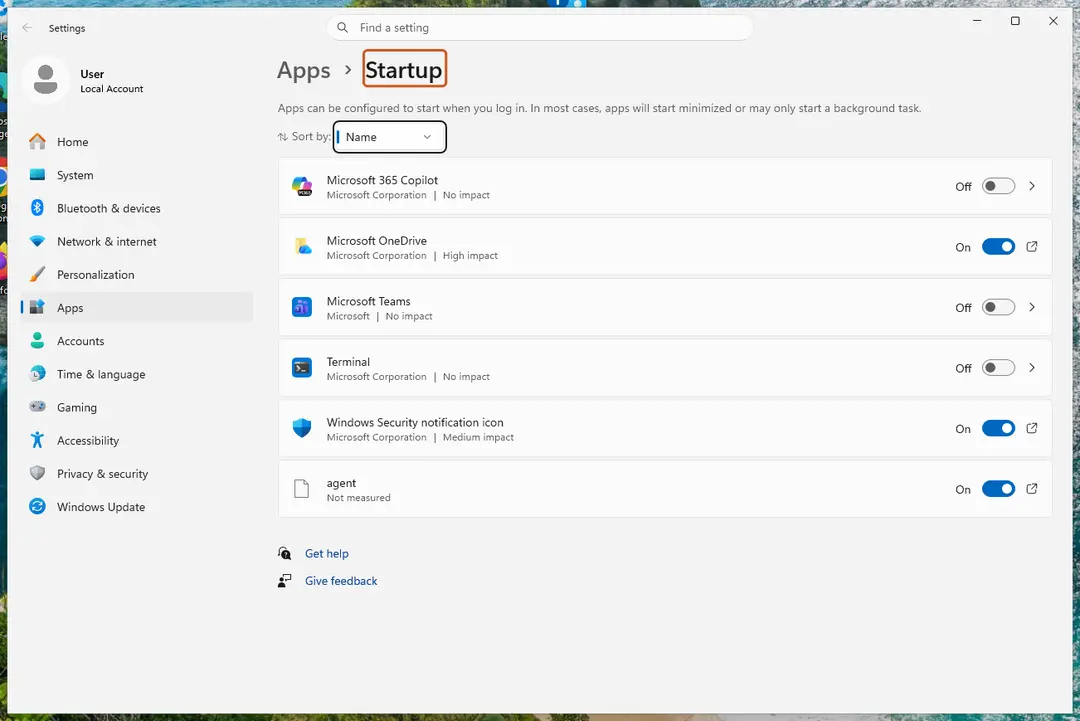Image resolution: width=1080 pixels, height=721 pixels.
Task: Expand Microsoft Teams row chevron
Action: [1032, 307]
